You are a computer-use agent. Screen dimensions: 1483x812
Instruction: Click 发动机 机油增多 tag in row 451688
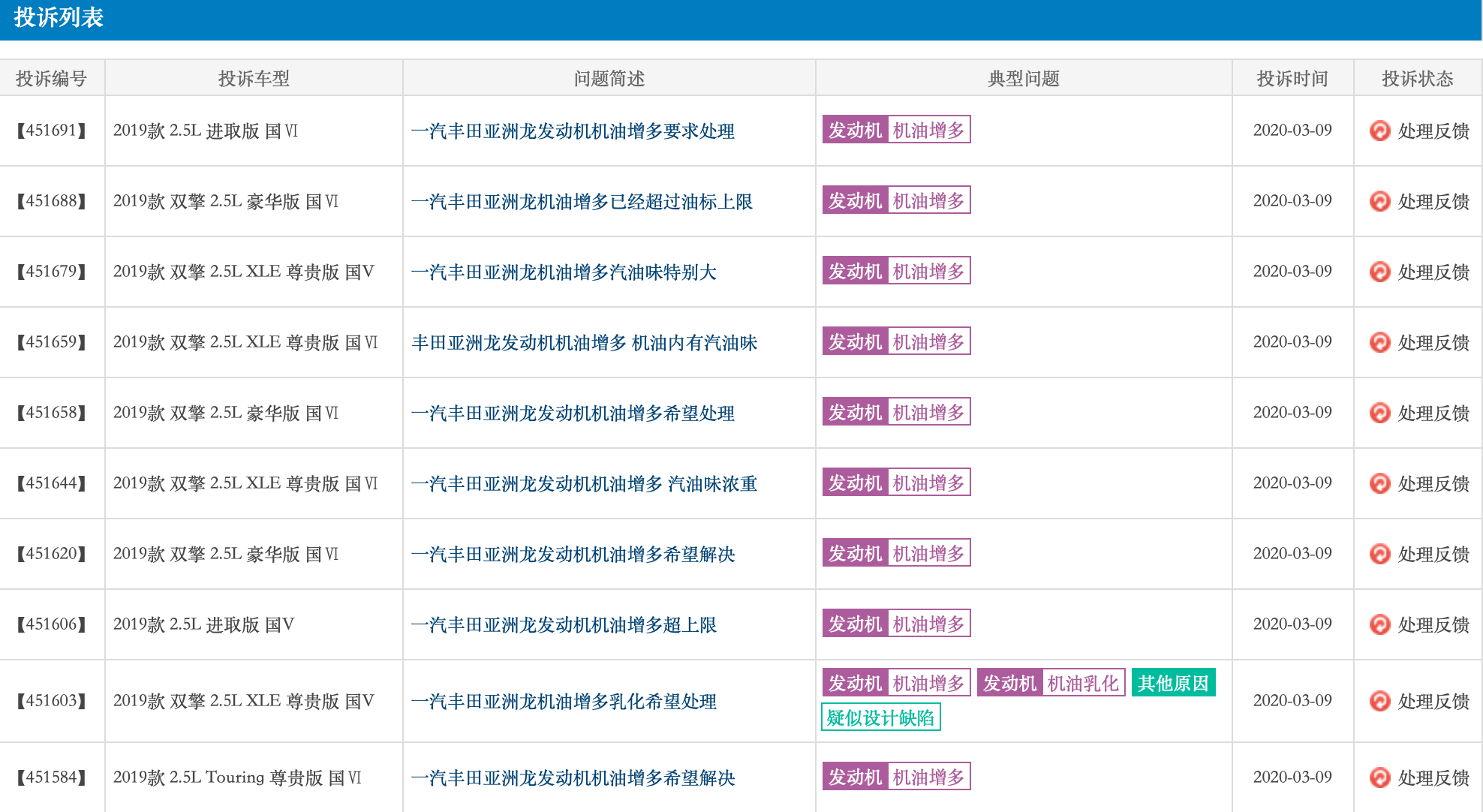point(896,200)
